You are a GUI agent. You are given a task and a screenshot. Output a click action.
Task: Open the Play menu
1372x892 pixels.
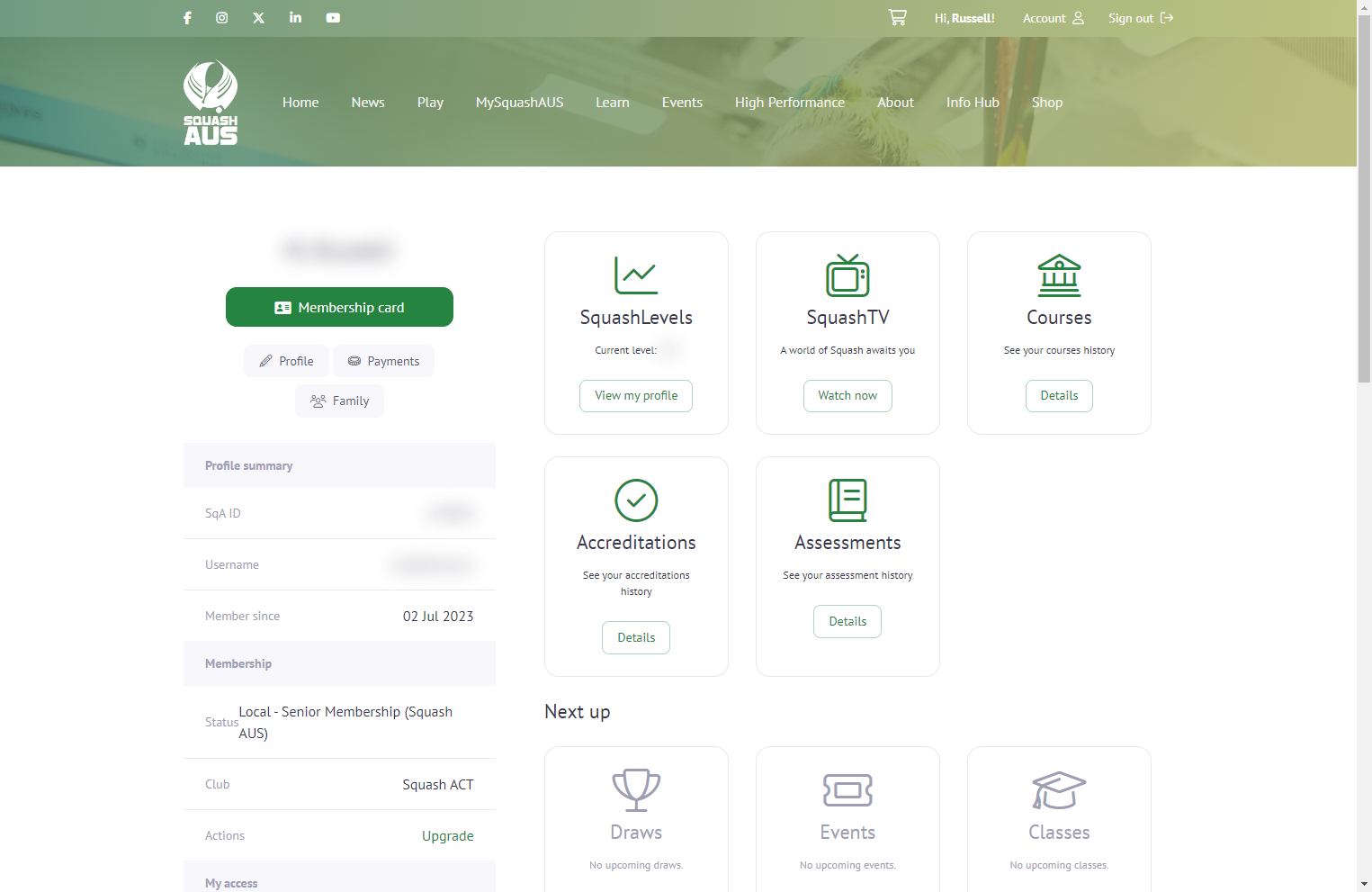(430, 103)
